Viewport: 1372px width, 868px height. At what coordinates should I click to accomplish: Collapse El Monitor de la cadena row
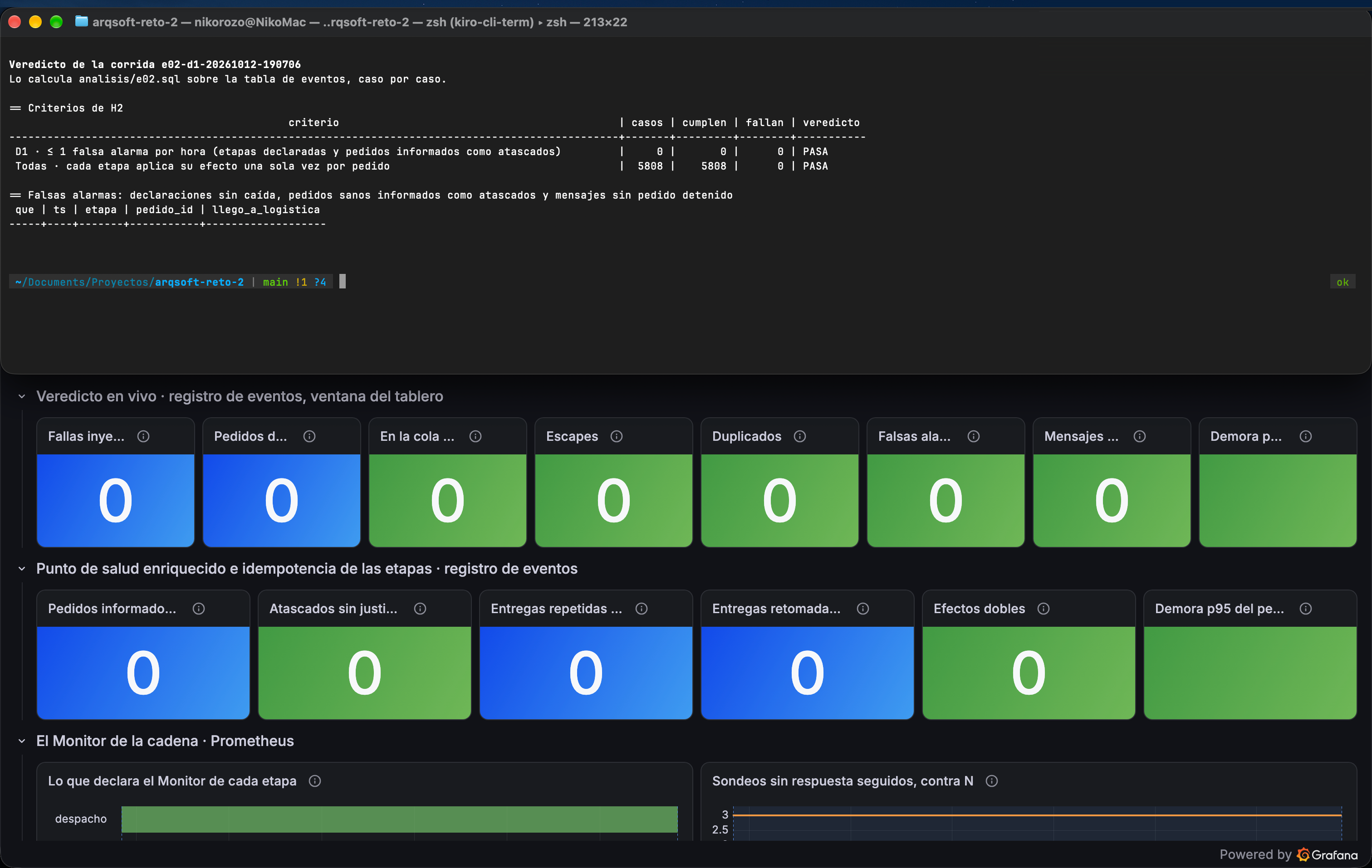[x=22, y=741]
